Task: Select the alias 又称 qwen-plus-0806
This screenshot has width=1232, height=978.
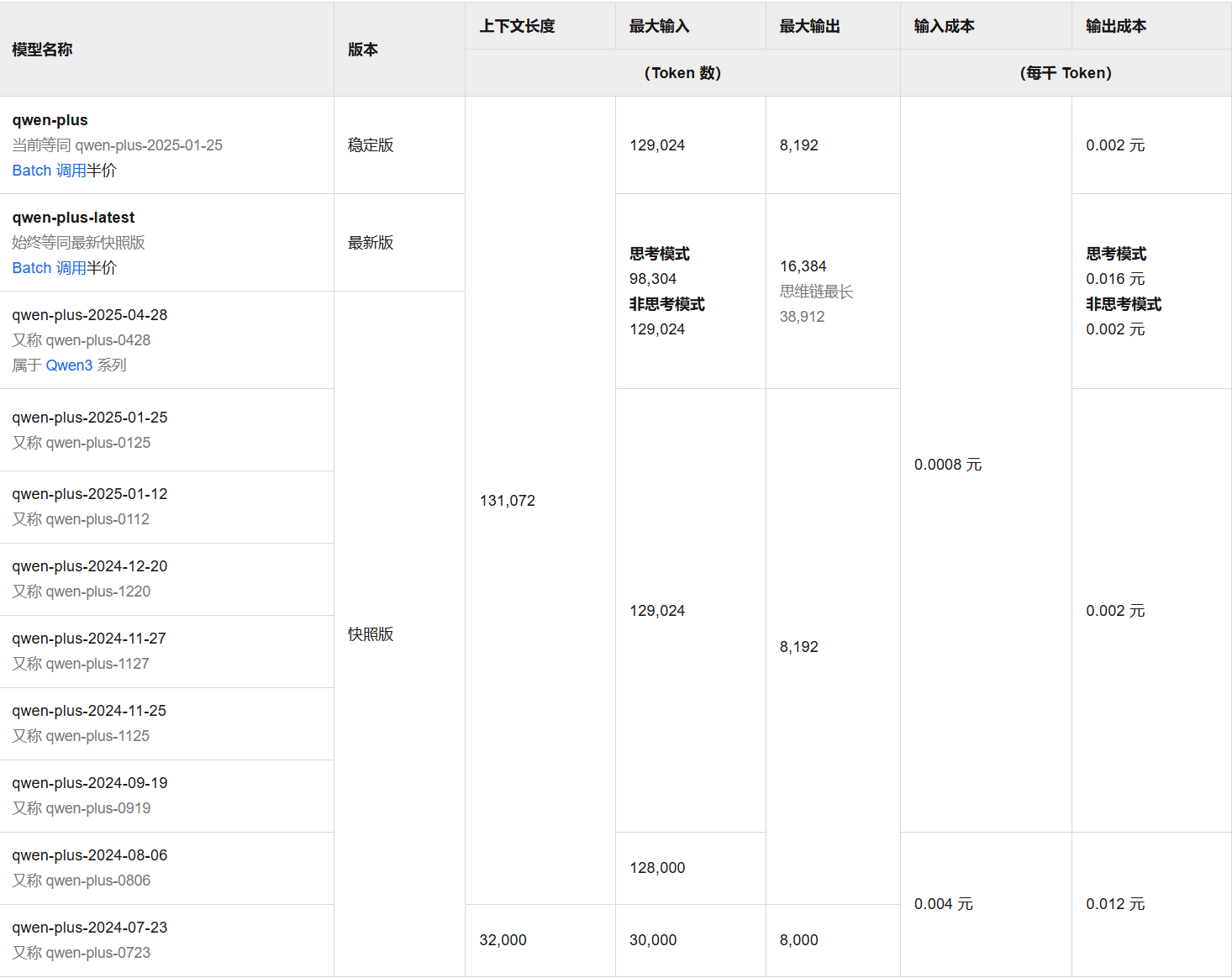Action: coord(82,881)
